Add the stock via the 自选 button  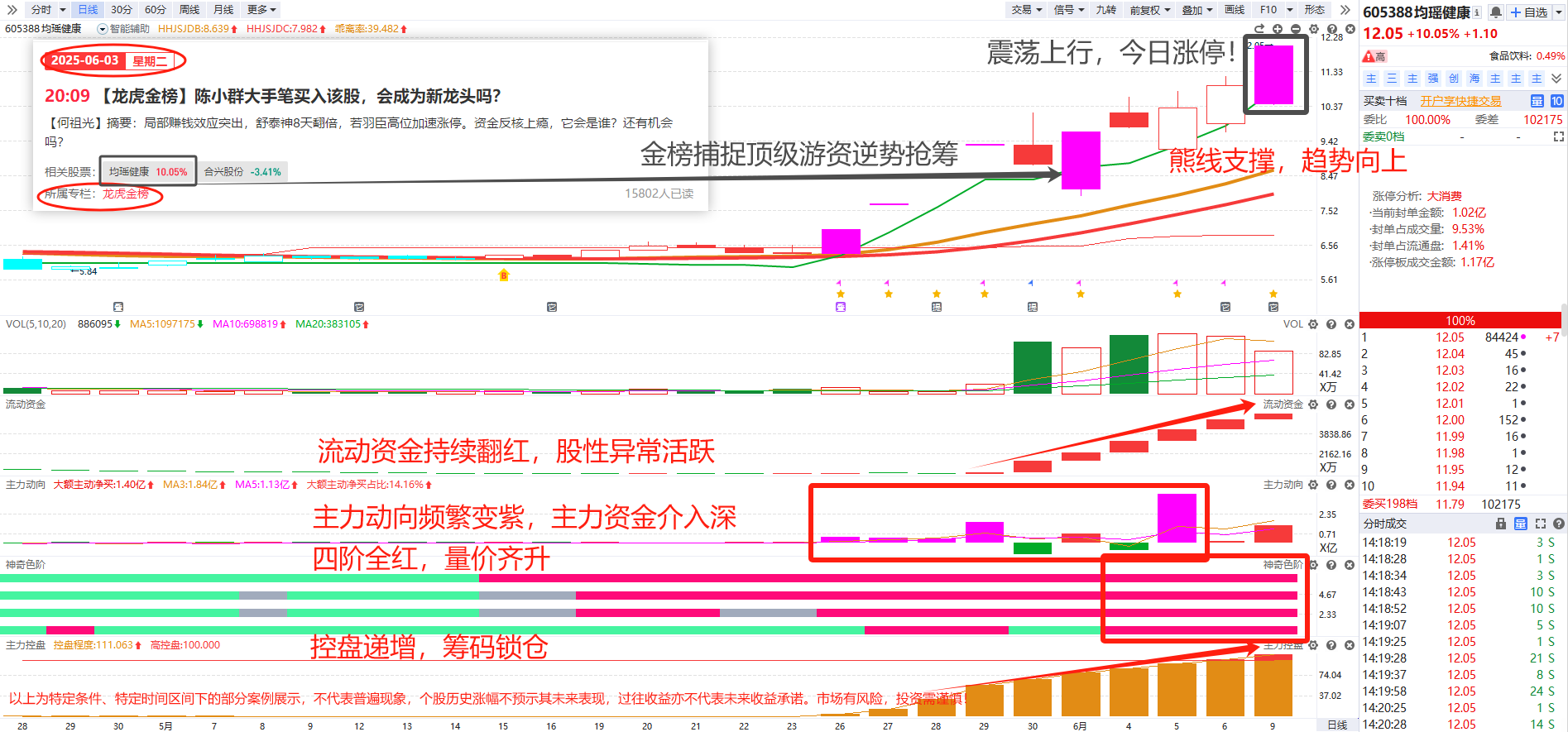tap(1529, 12)
